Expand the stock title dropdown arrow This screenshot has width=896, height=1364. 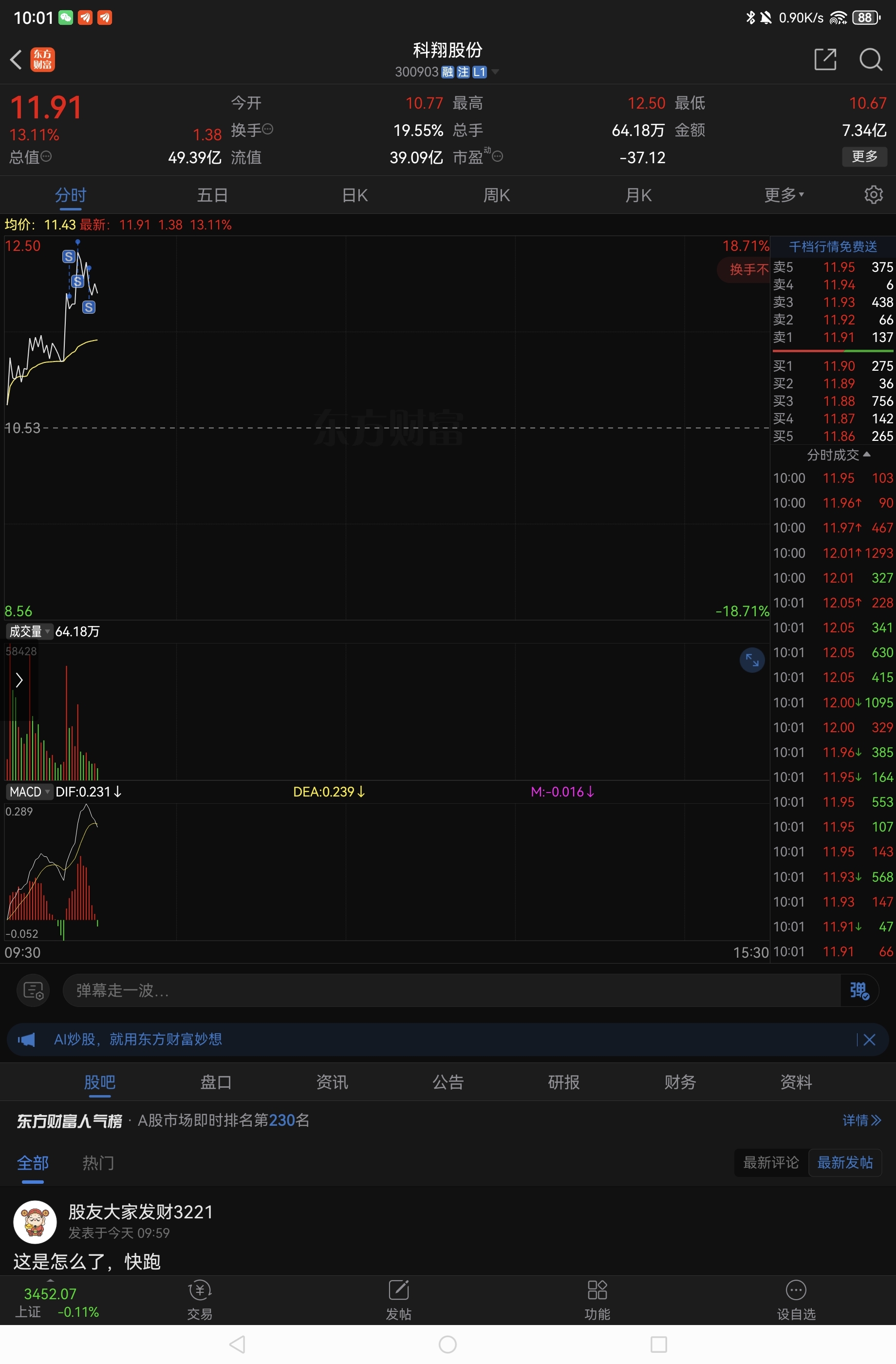pos(496,72)
